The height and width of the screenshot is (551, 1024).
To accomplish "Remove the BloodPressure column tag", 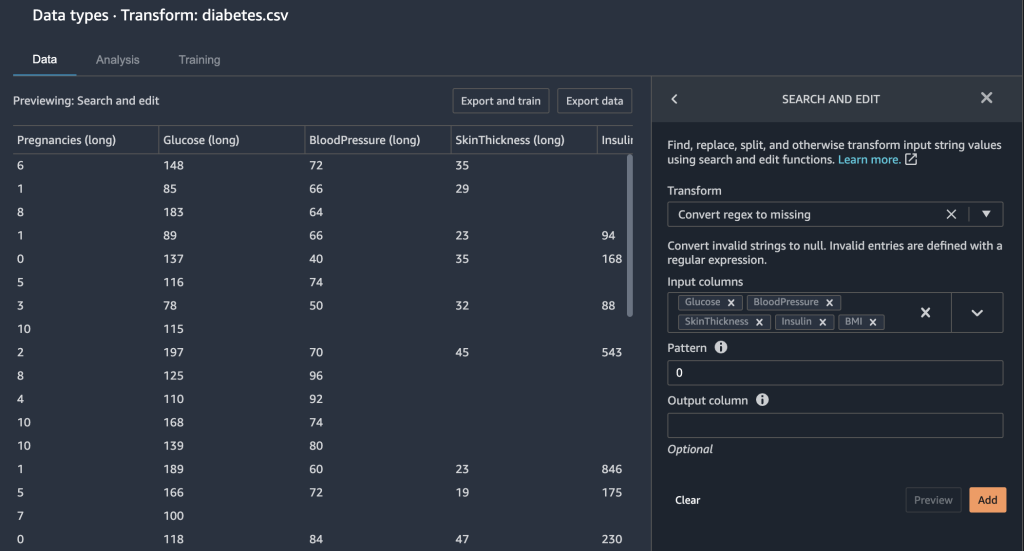I will (829, 302).
